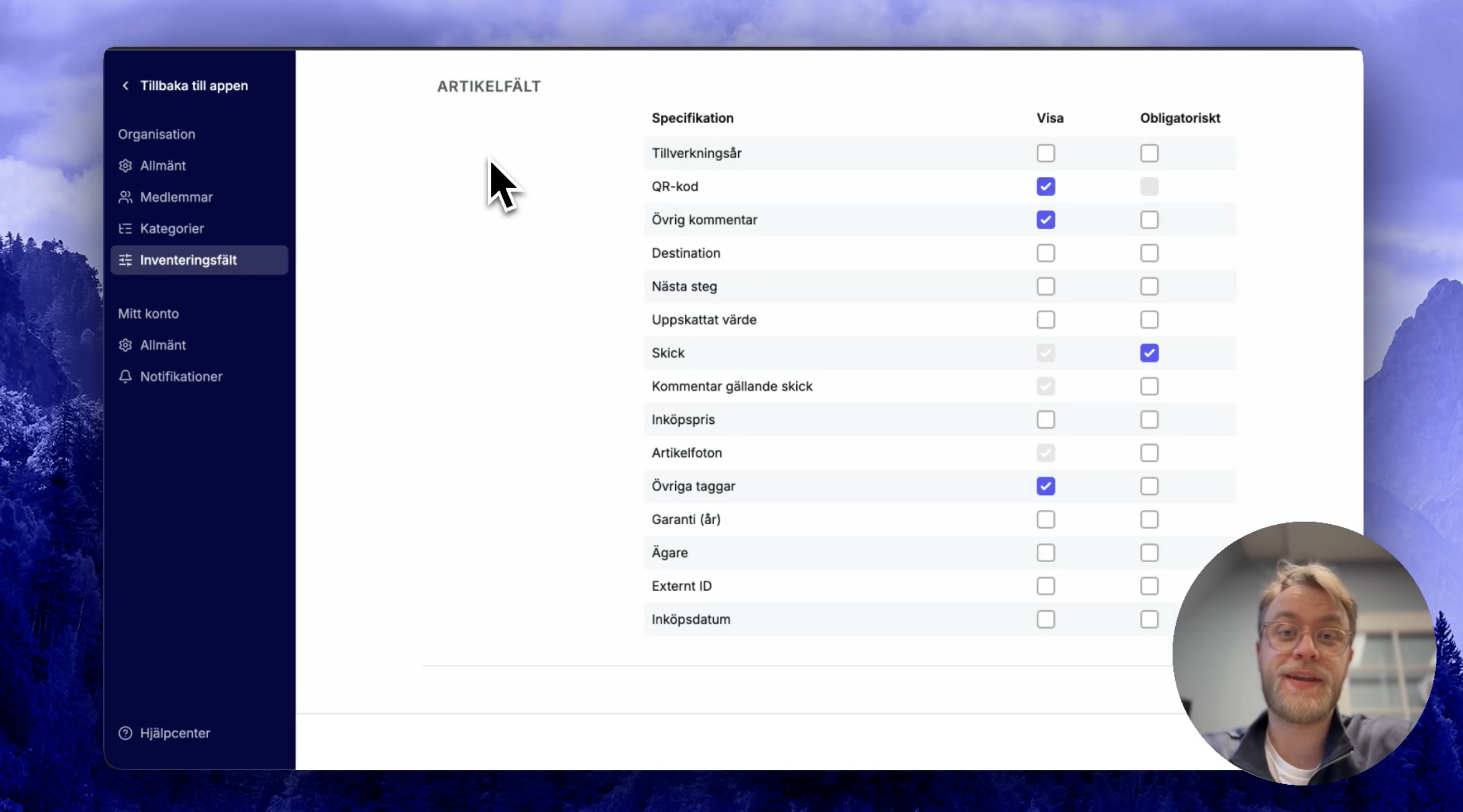
Task: Click the back chevron beside Tillbaka till appen
Action: 125,85
